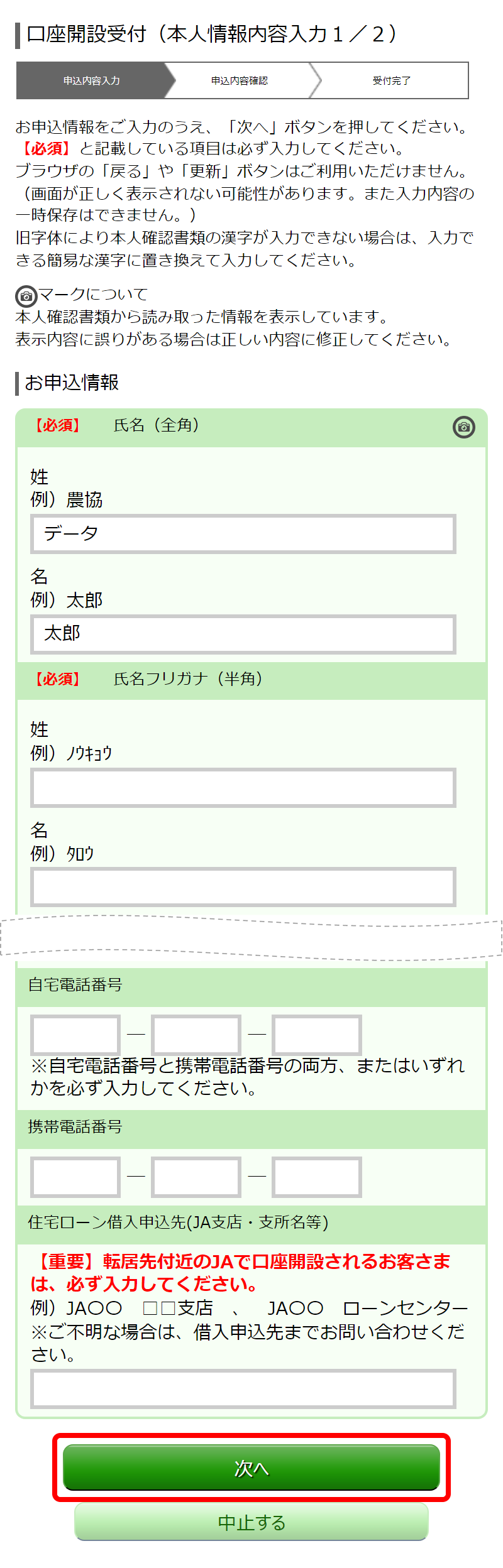The image size is (503, 1568).
Task: Focus the 名 kanji field containing 太郎
Action: tap(243, 634)
